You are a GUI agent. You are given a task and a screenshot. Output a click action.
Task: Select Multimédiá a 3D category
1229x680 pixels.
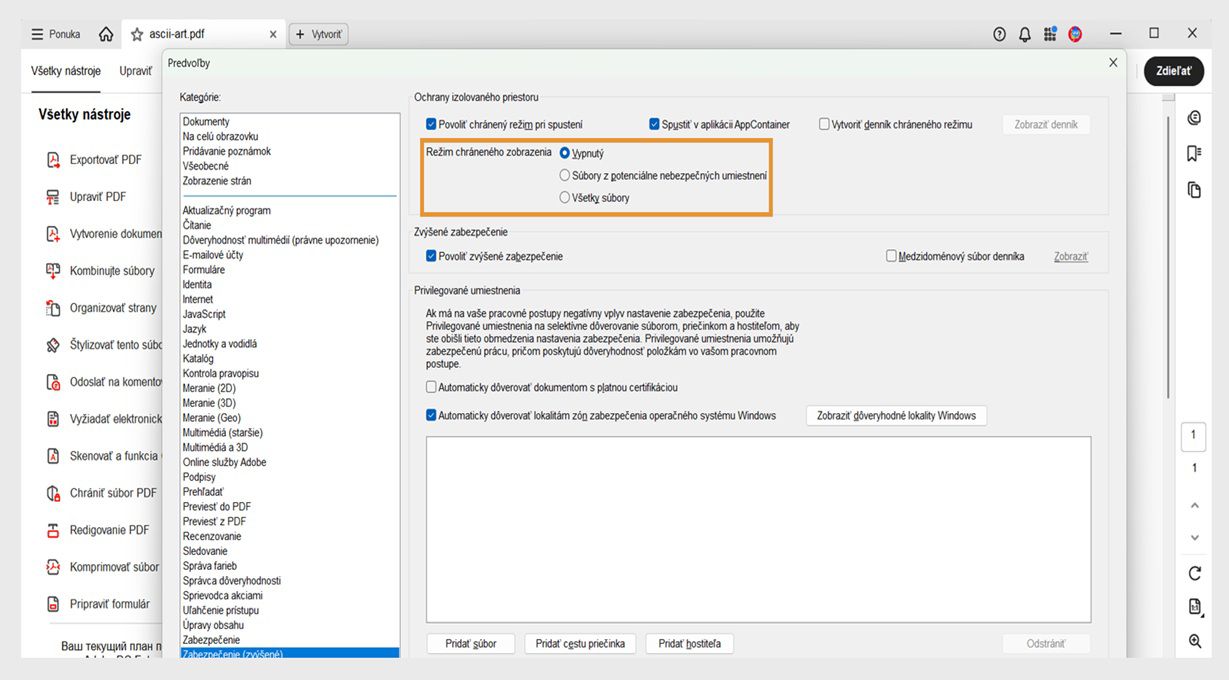point(215,448)
